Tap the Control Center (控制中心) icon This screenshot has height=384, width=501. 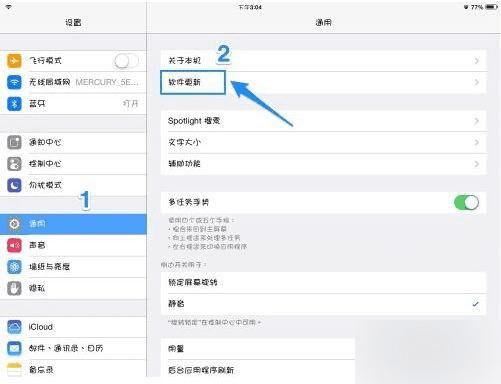tap(14, 164)
